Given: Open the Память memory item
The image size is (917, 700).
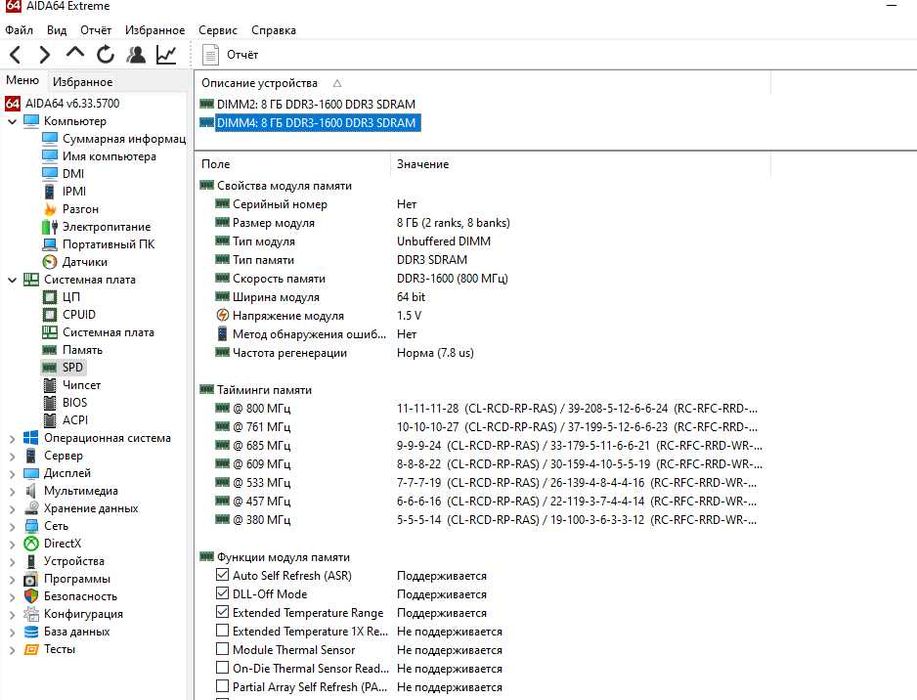Looking at the screenshot, I should [x=73, y=350].
